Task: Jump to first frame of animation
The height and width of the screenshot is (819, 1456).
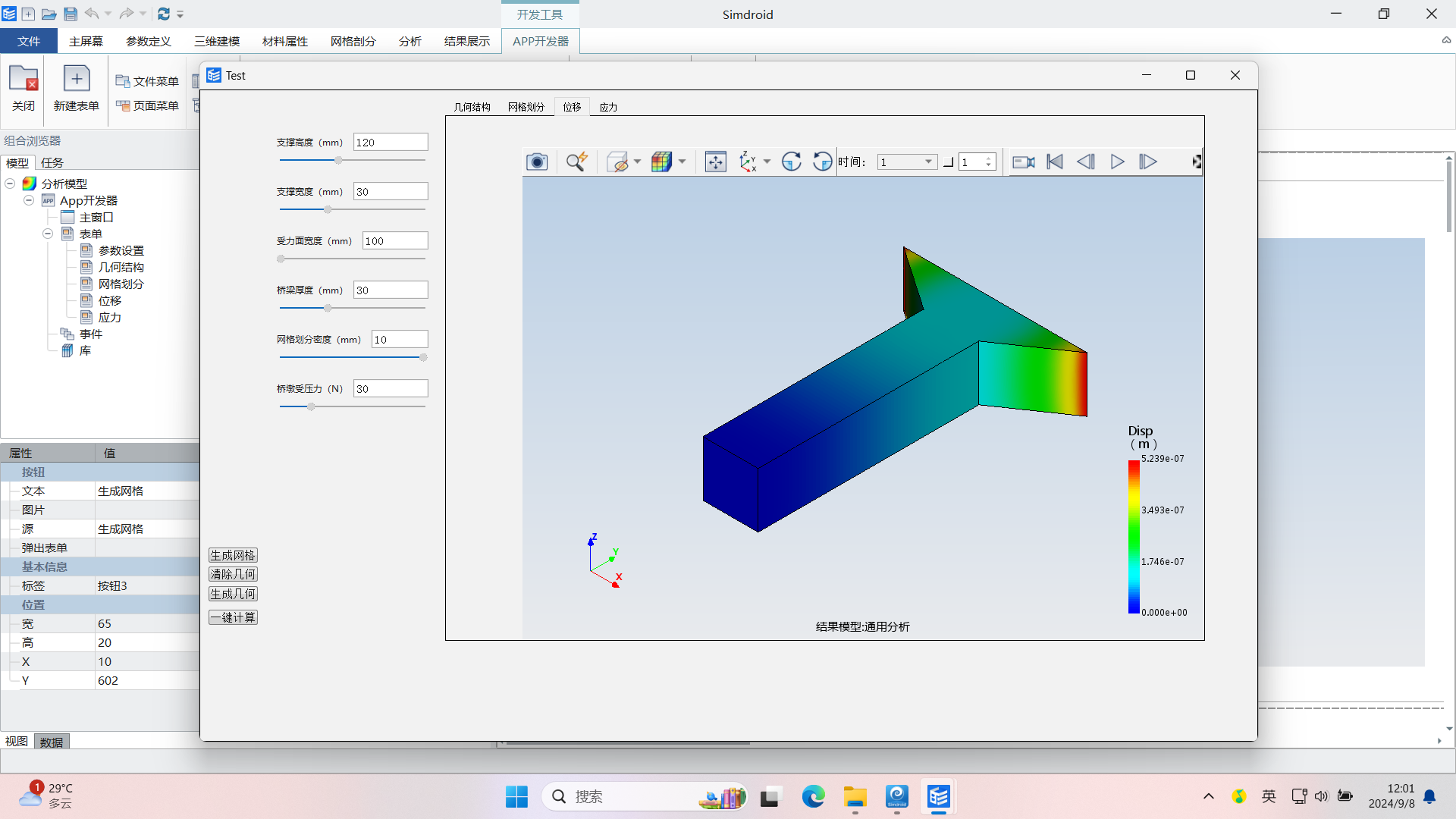Action: coord(1055,162)
